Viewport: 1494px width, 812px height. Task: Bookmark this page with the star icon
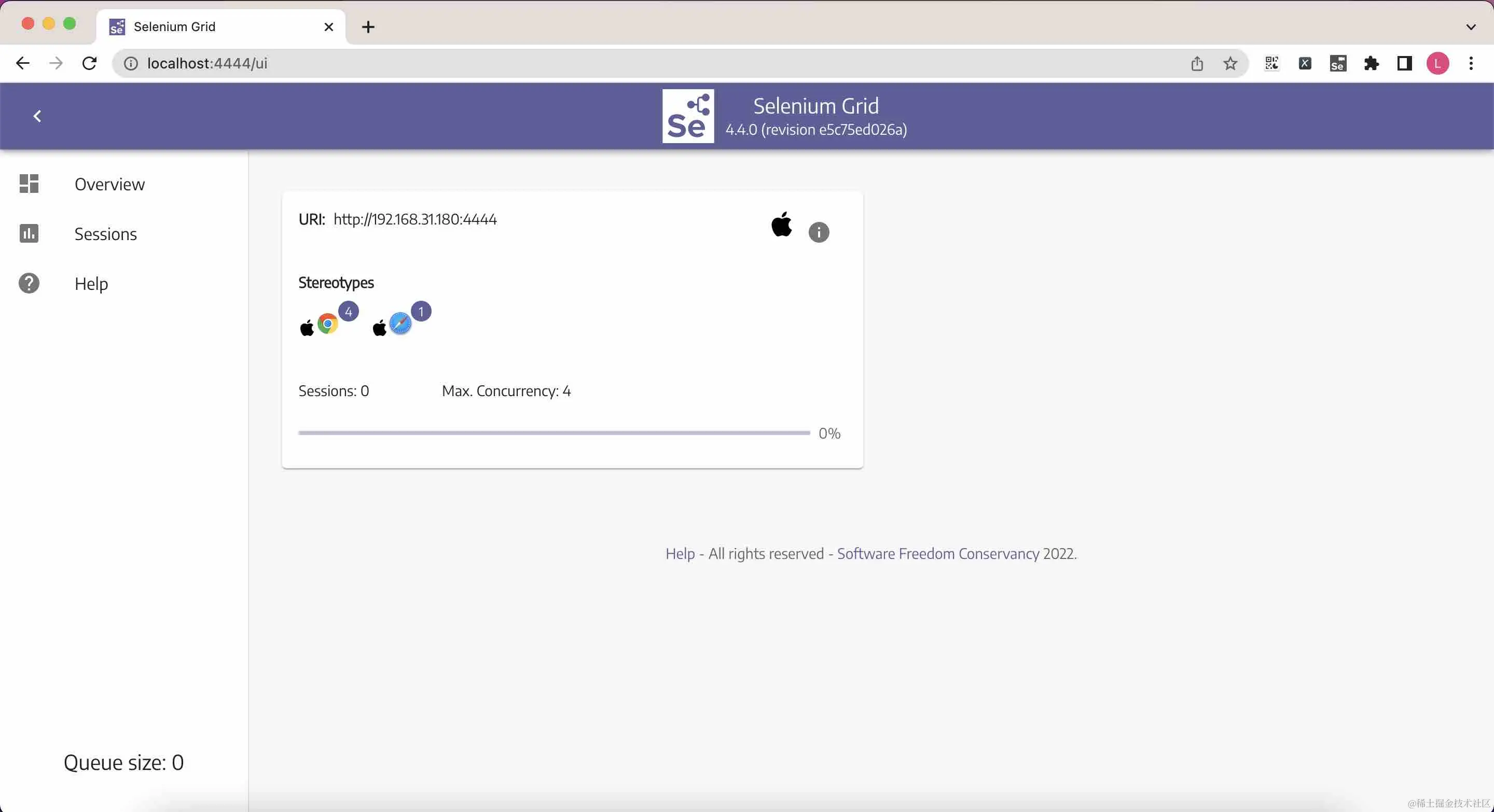(x=1230, y=64)
